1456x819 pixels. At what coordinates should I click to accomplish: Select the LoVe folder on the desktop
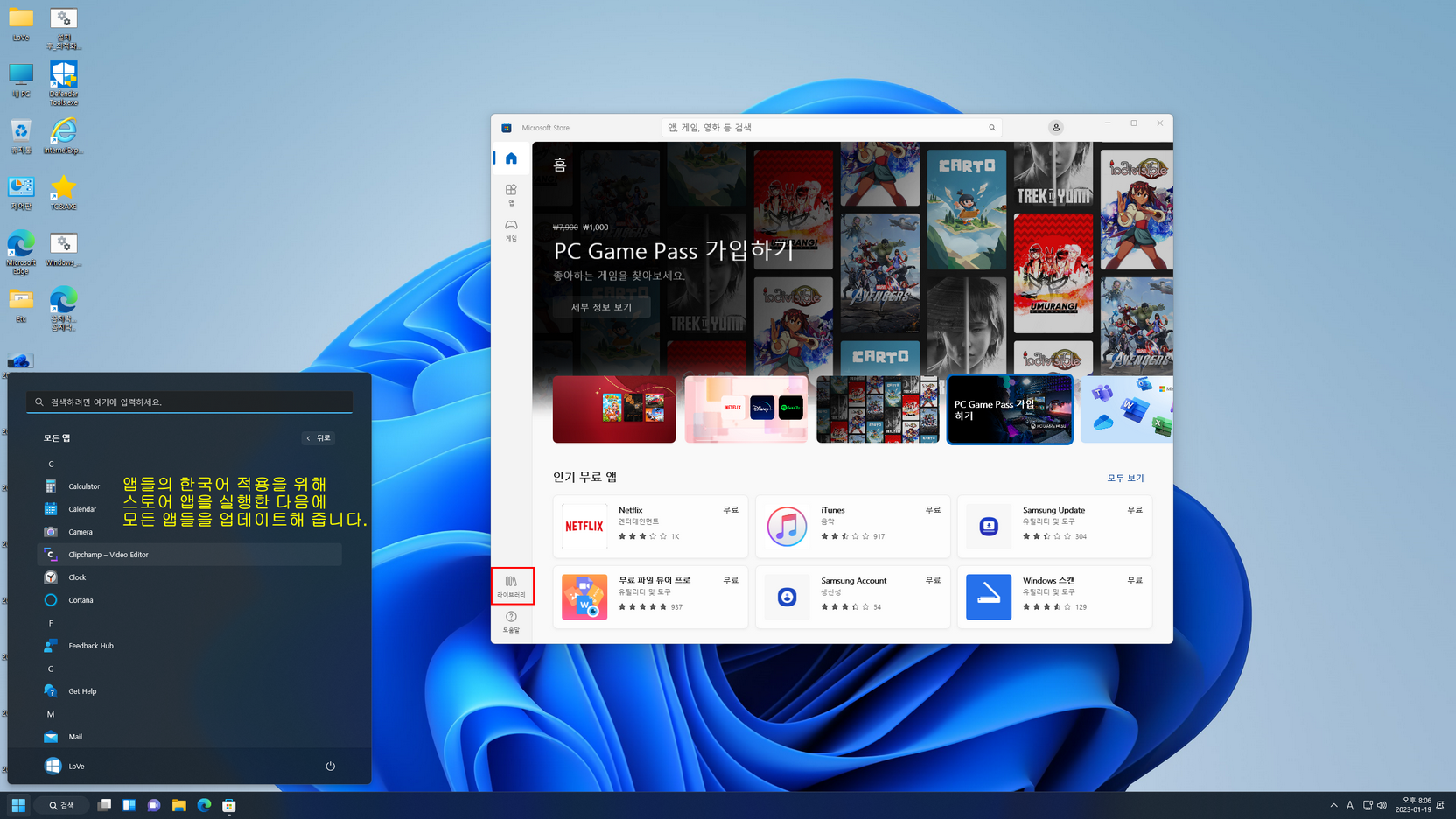tap(21, 24)
